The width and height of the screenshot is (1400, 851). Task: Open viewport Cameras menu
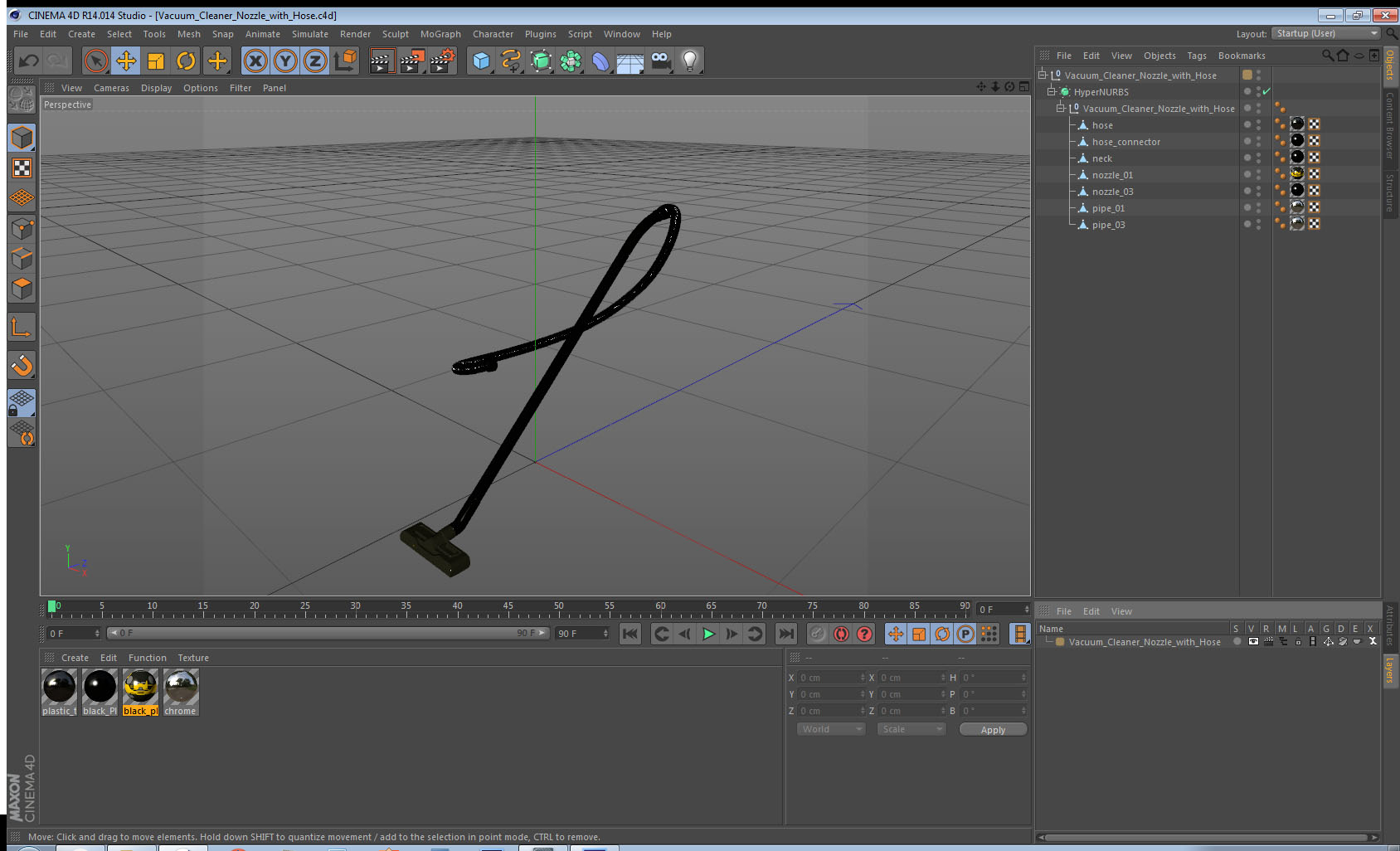tap(111, 88)
